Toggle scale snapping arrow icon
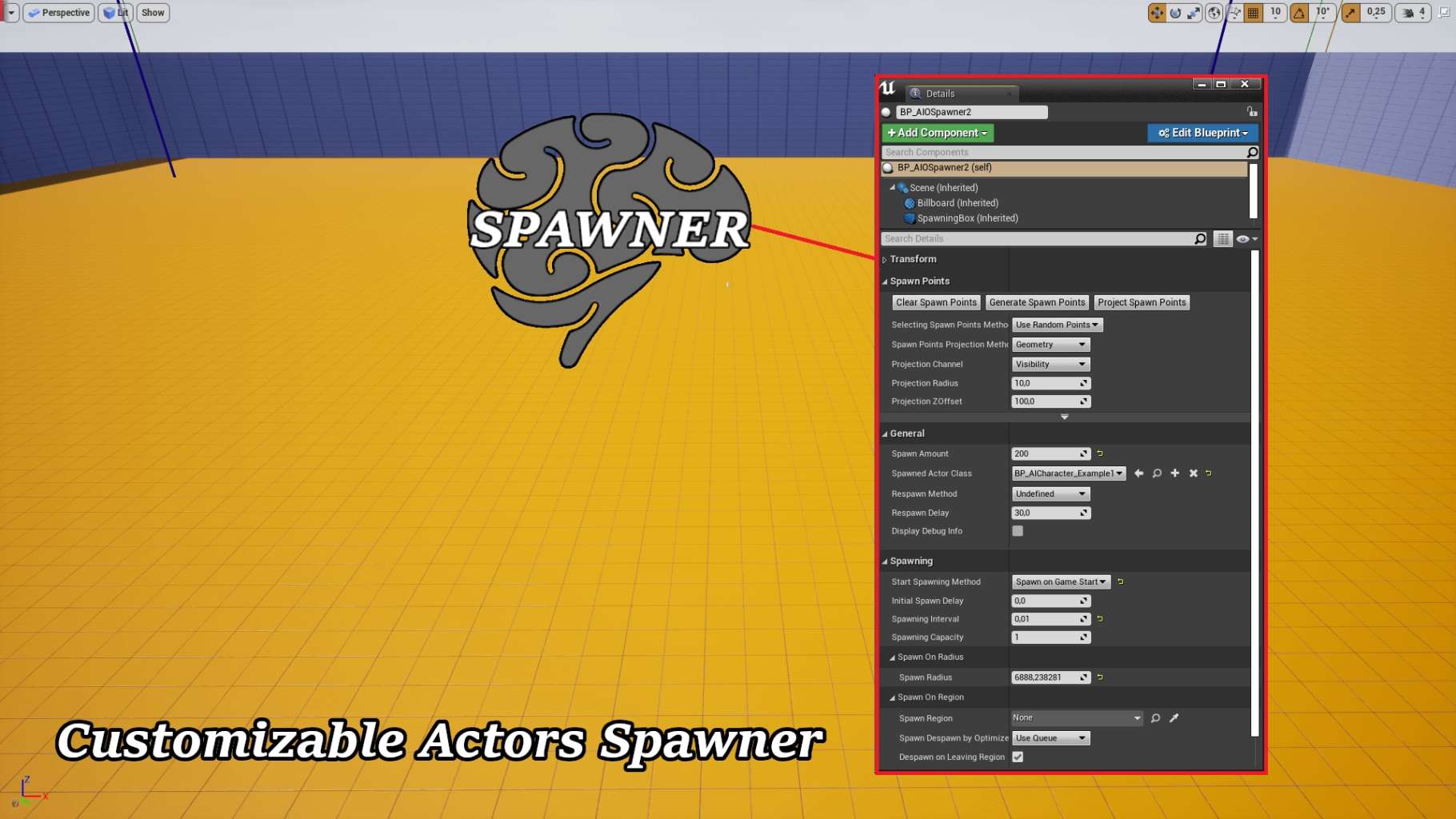 (1350, 13)
